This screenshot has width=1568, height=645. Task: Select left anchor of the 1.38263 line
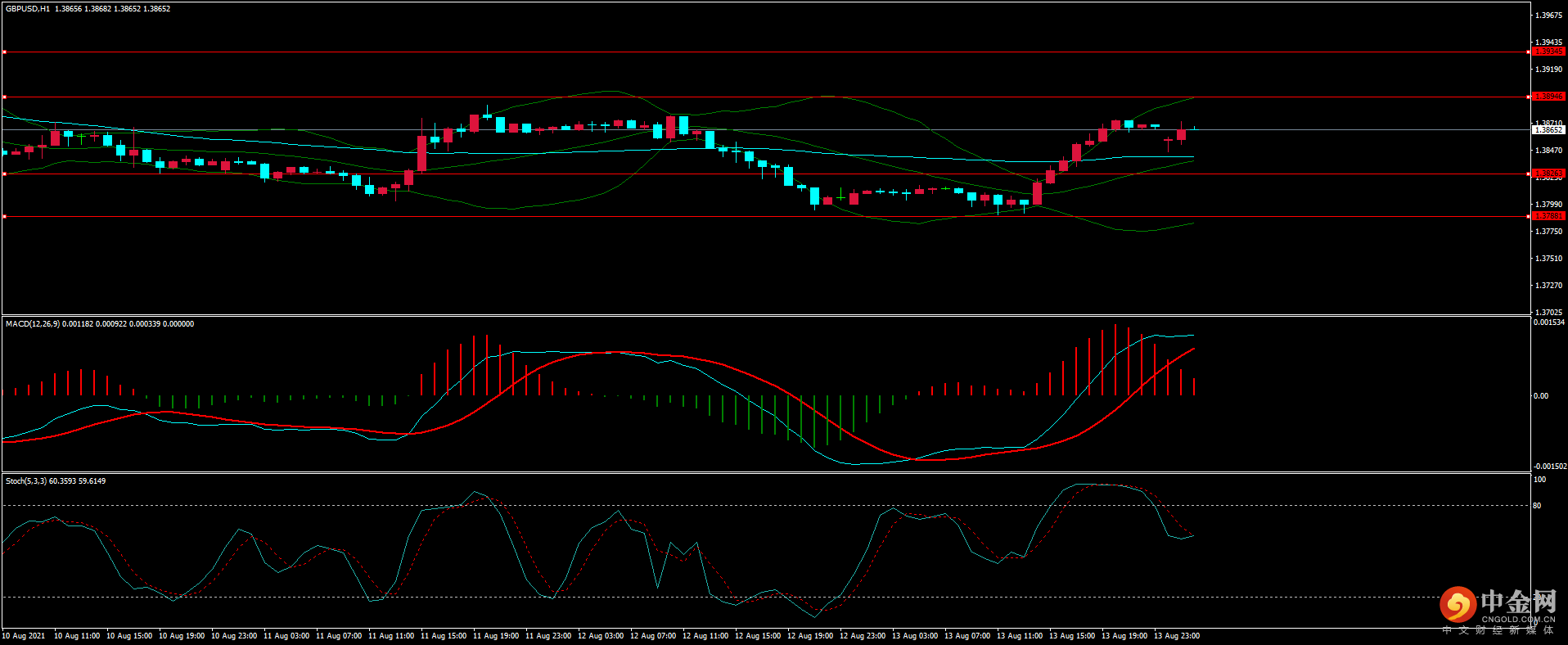point(4,174)
